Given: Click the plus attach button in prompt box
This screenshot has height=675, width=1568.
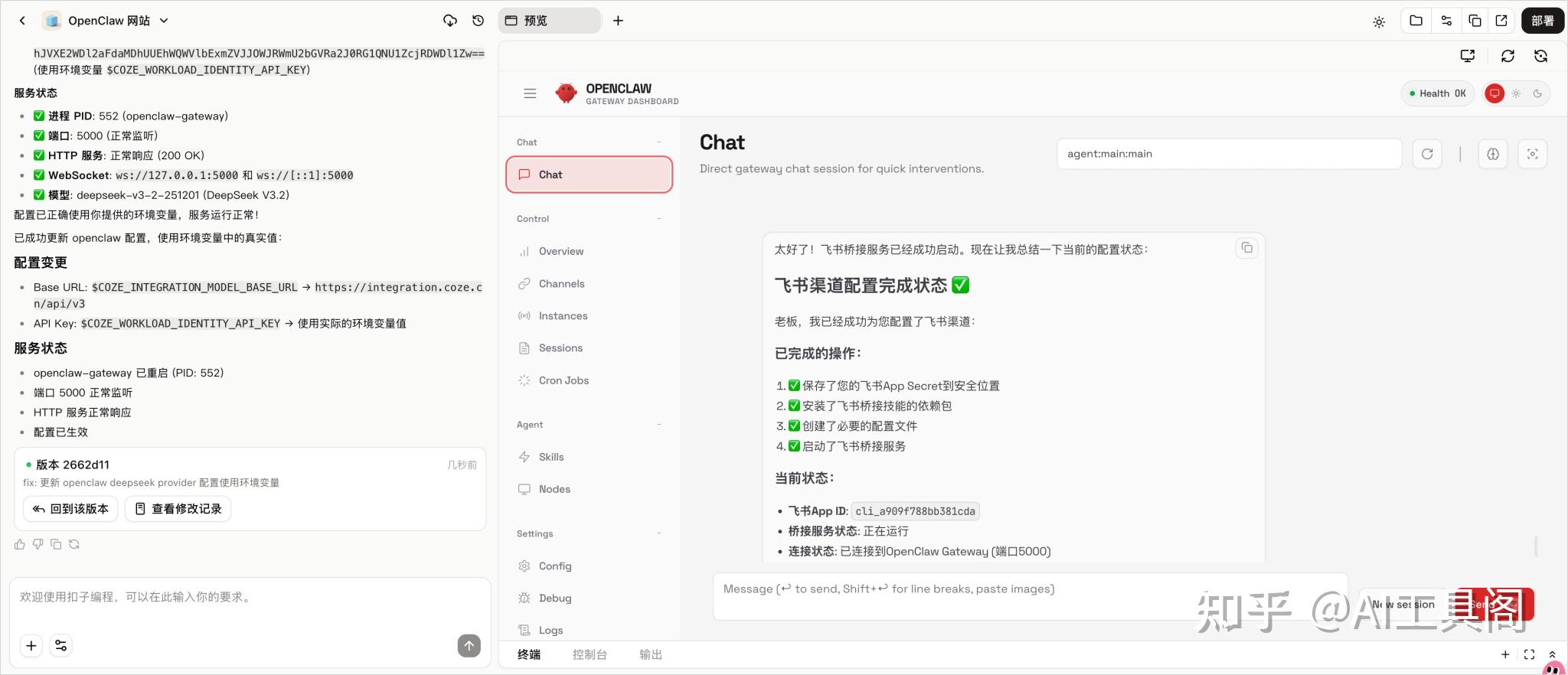Looking at the screenshot, I should pyautogui.click(x=31, y=646).
